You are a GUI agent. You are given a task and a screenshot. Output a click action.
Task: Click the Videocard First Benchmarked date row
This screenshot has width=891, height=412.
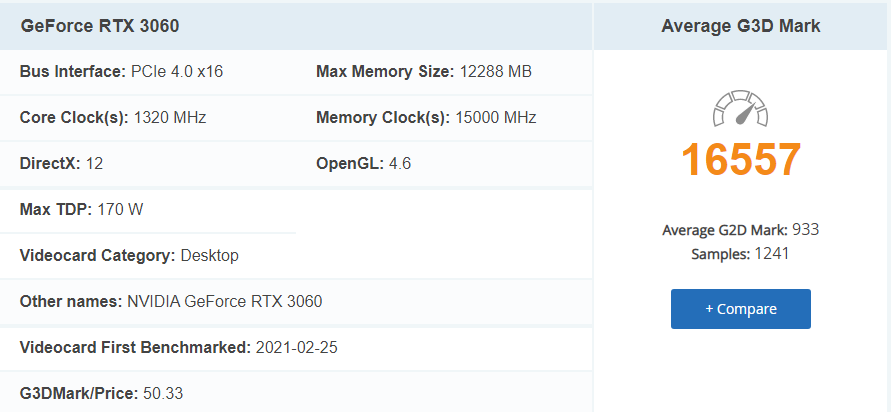(296, 348)
